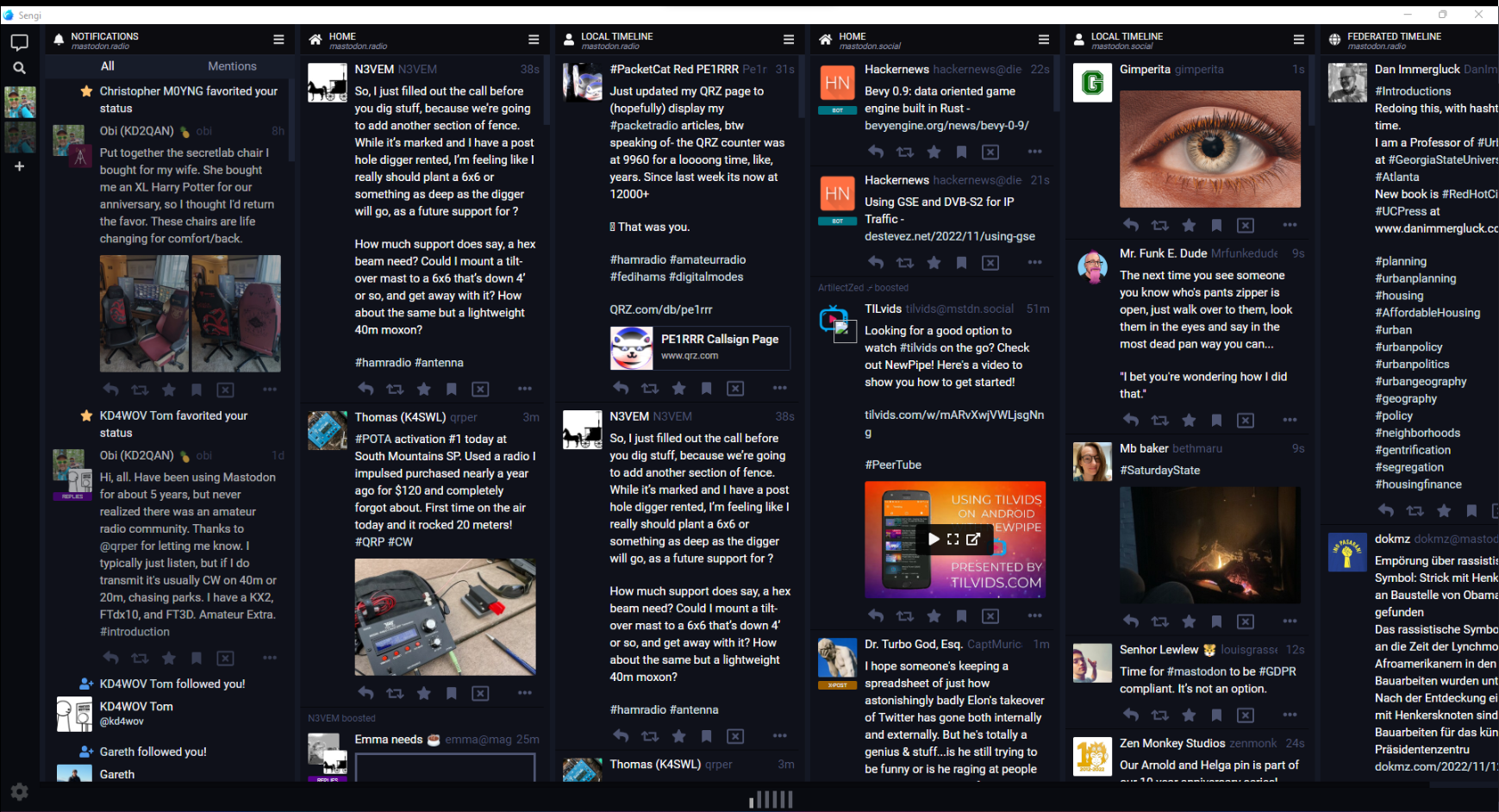Screen dimensions: 1499x812
Task: Switch to the Mentions tab
Action: pyautogui.click(x=232, y=66)
